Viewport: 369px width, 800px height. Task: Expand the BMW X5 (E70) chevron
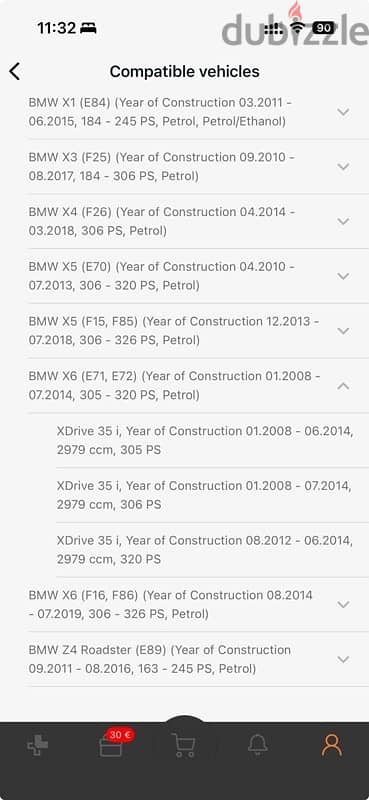coord(343,276)
